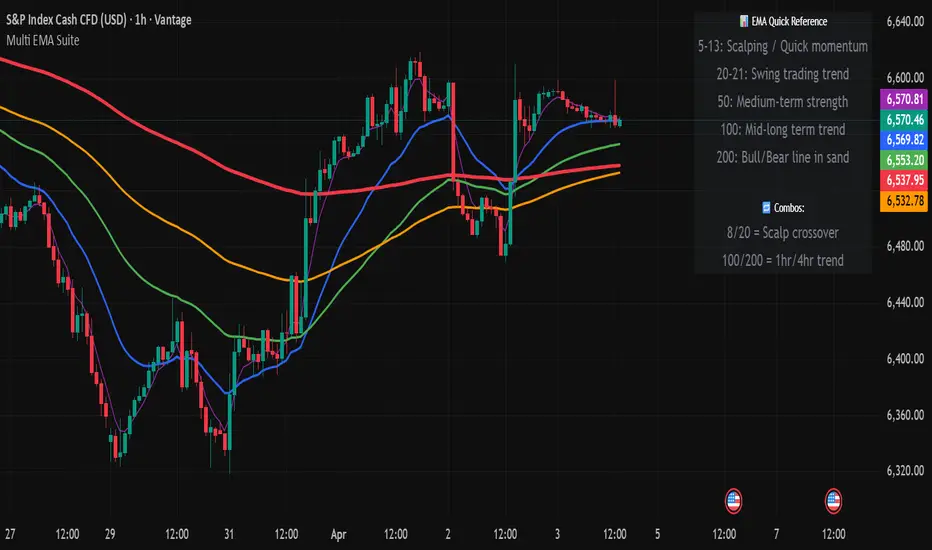This screenshot has width=932, height=550.
Task: Click '100/200 = 1hr/4hr trend' text
Action: click(783, 260)
